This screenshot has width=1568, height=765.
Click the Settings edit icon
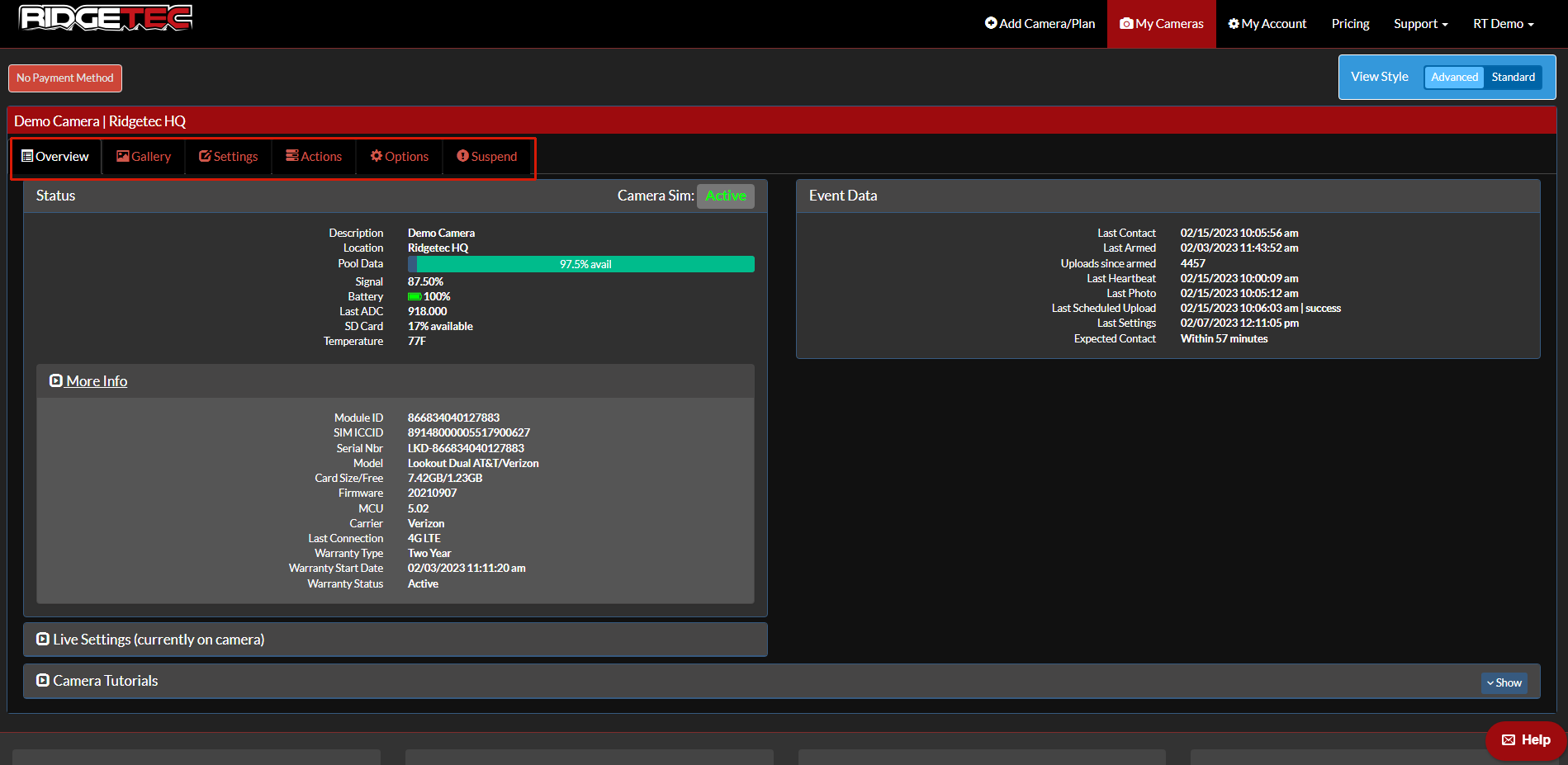coord(205,157)
